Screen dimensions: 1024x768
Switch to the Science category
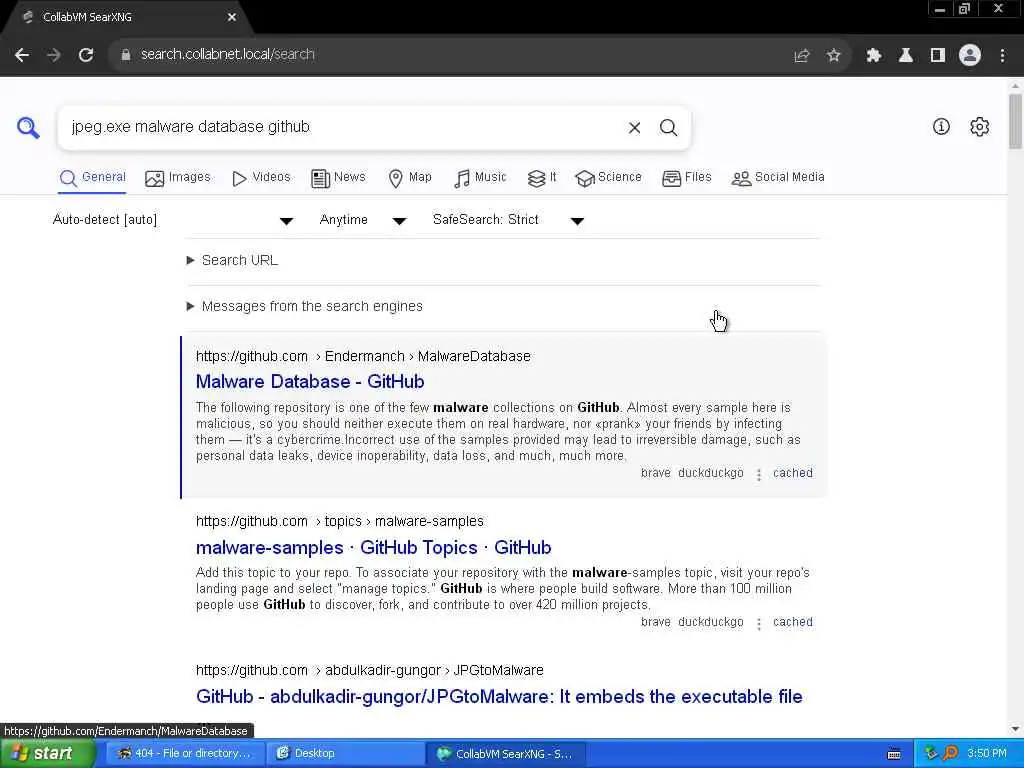(609, 178)
